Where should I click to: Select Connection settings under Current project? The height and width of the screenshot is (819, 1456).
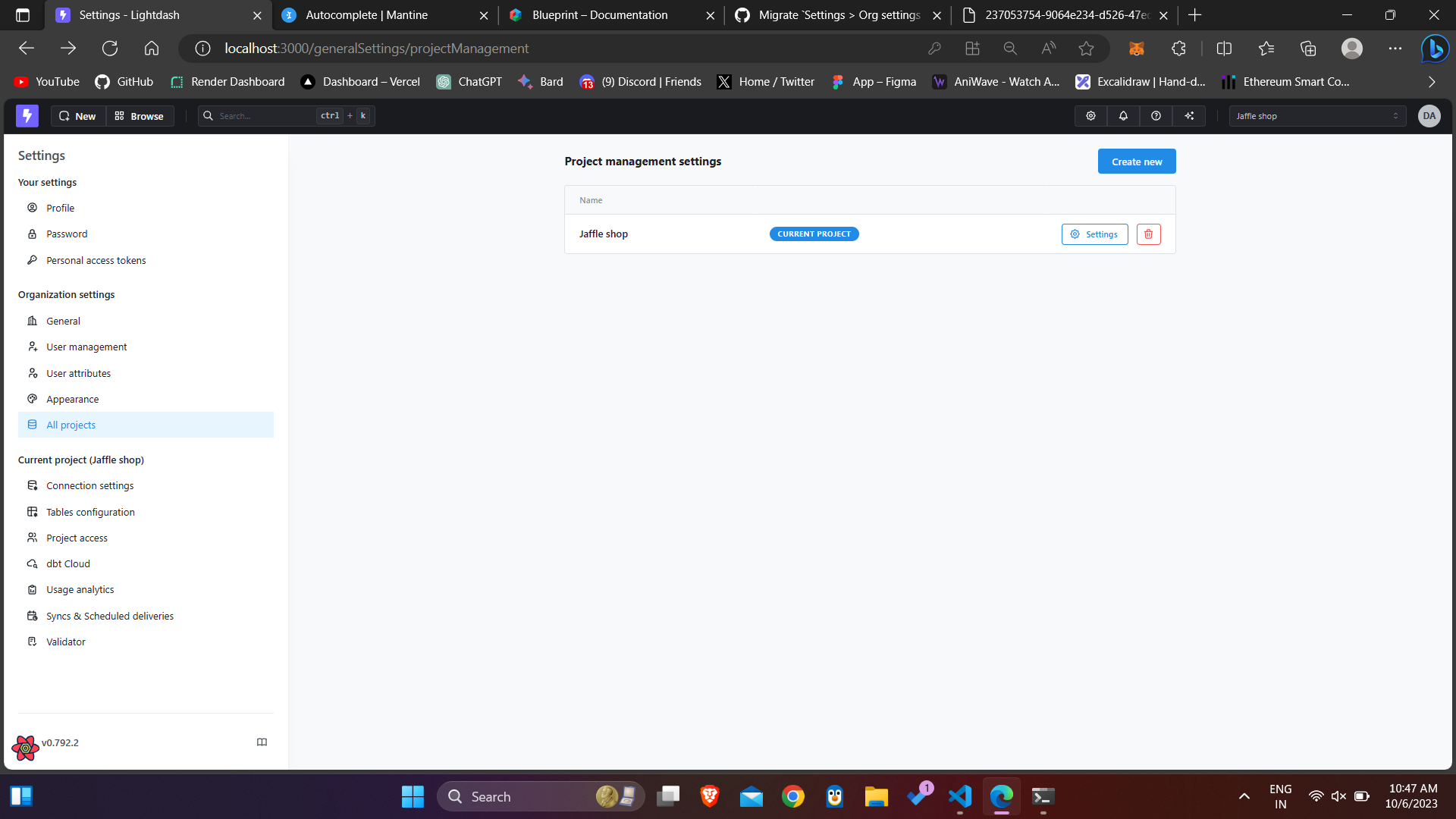tap(89, 485)
